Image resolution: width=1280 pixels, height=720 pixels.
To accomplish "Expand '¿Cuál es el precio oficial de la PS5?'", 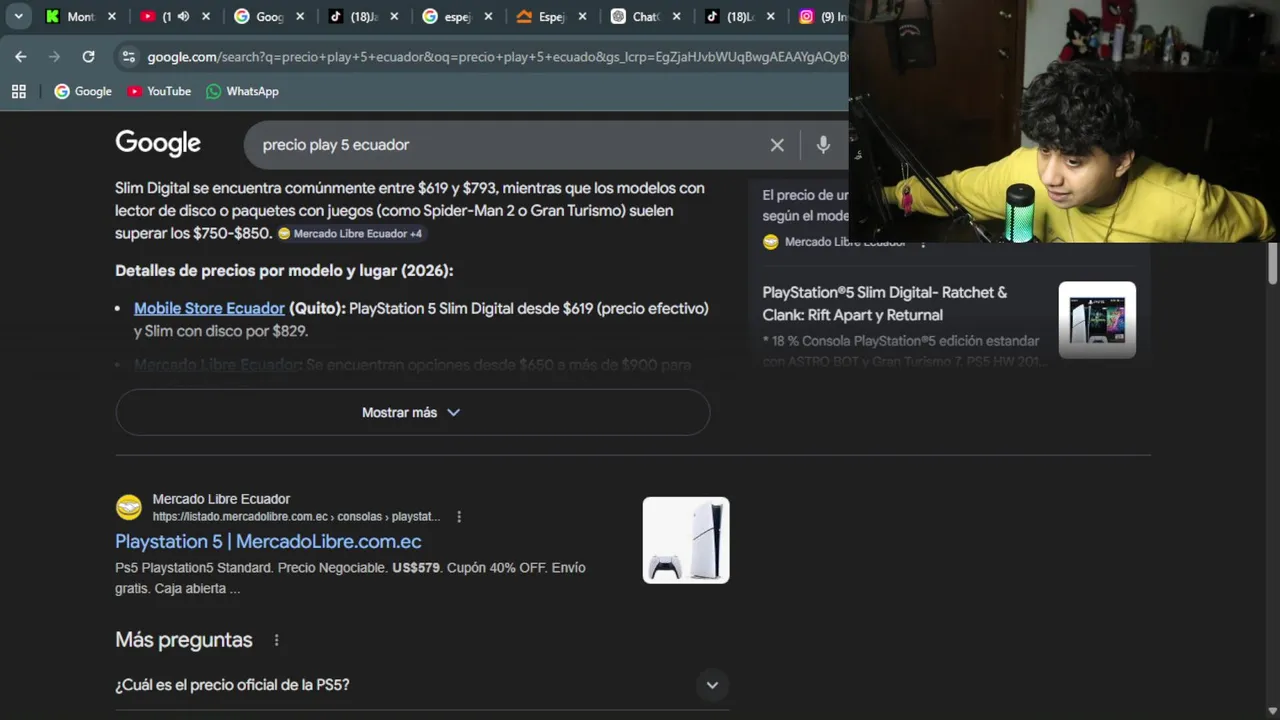I will tap(422, 685).
